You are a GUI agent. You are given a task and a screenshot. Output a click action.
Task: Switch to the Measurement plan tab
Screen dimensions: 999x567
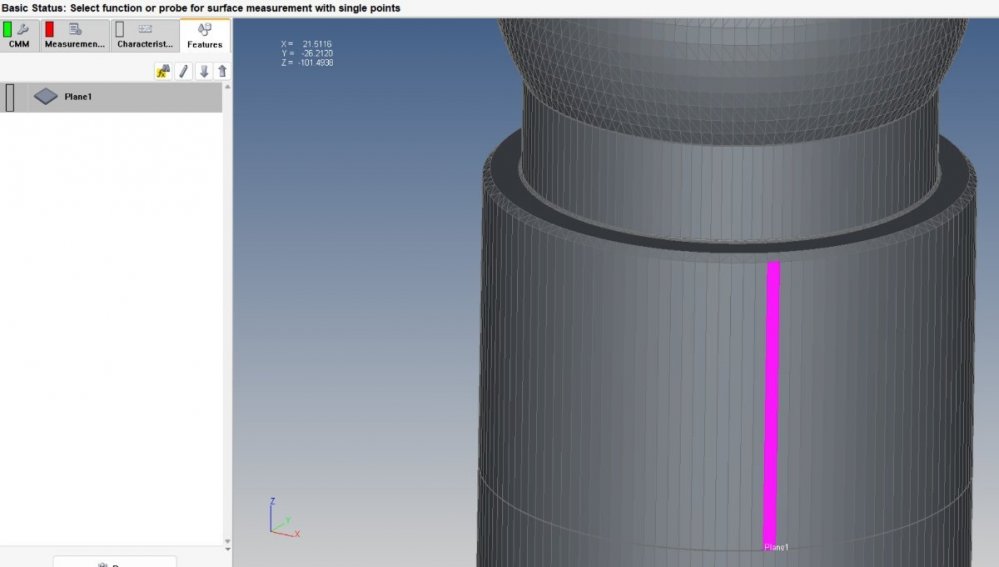pyautogui.click(x=76, y=36)
